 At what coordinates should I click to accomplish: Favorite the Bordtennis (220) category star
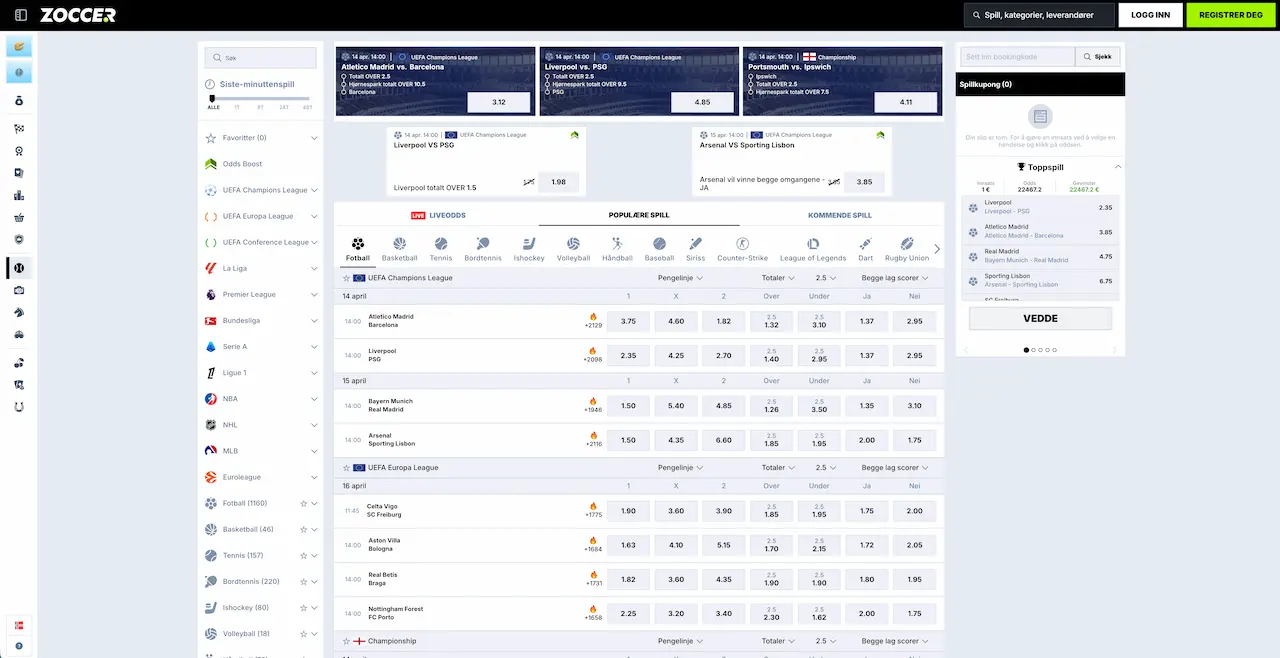[302, 581]
